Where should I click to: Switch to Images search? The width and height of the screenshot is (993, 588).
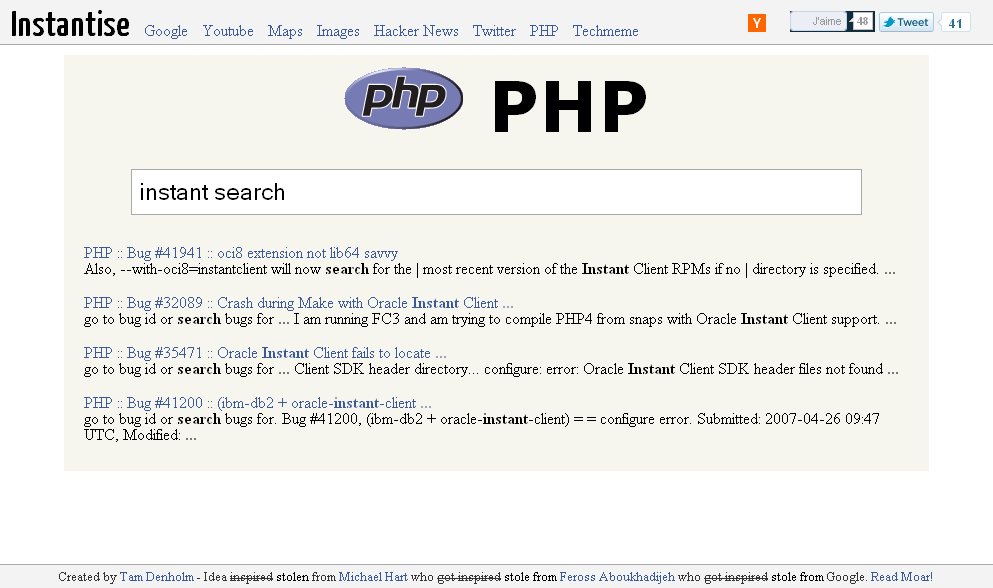(x=338, y=31)
